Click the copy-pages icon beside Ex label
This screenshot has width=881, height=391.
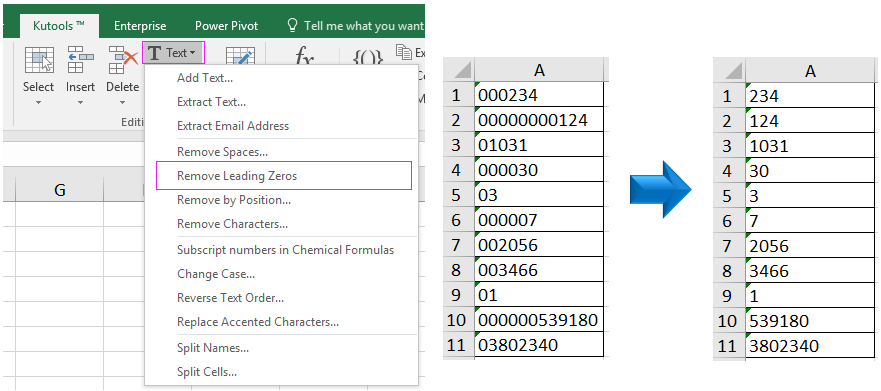click(404, 52)
